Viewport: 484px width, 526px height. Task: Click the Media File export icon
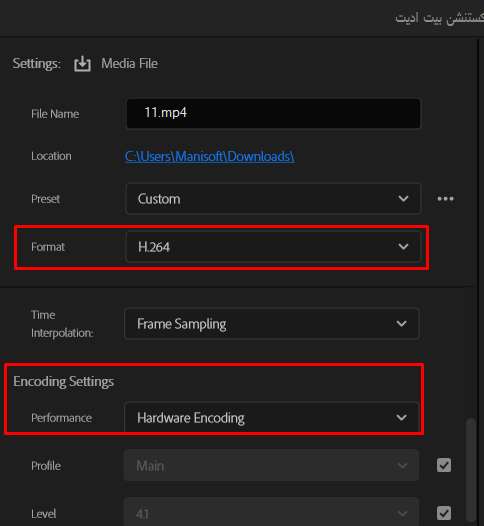[82, 64]
